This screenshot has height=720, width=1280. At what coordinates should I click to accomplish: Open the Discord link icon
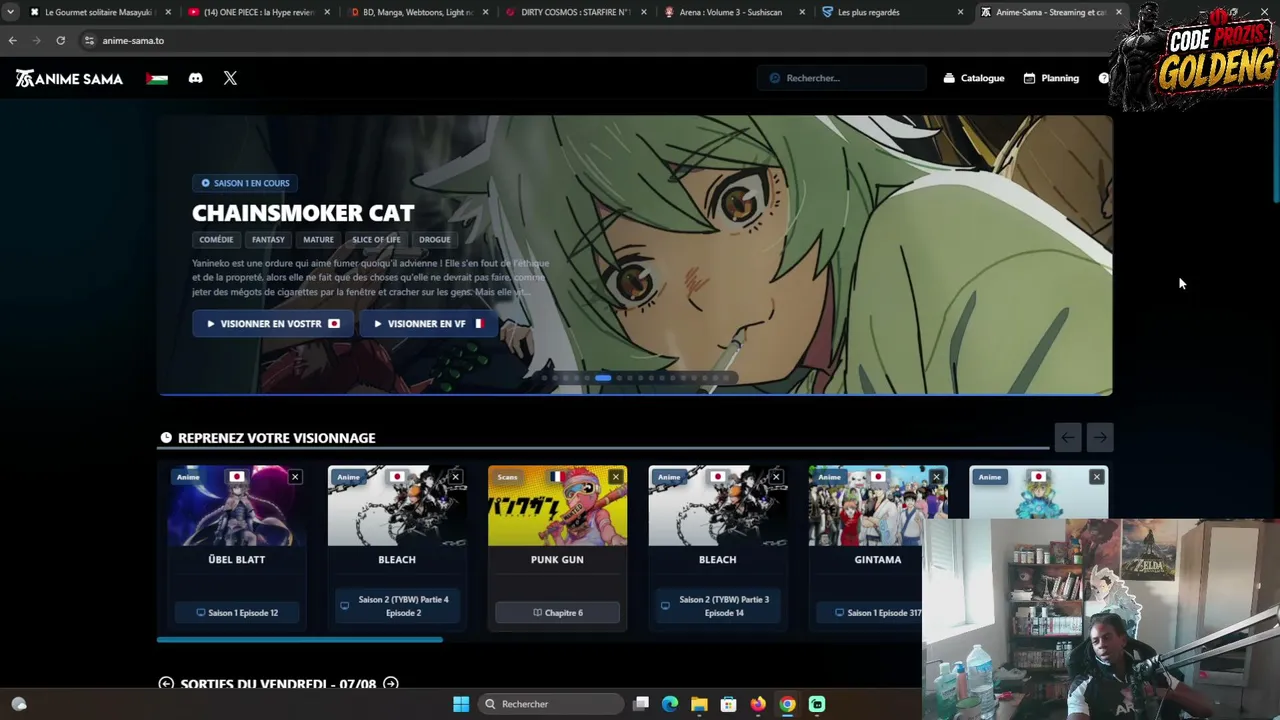point(196,78)
